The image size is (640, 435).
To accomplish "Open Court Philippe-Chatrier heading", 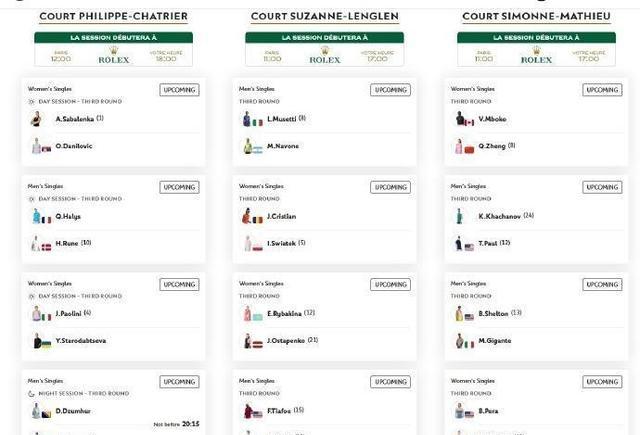I will click(x=114, y=16).
